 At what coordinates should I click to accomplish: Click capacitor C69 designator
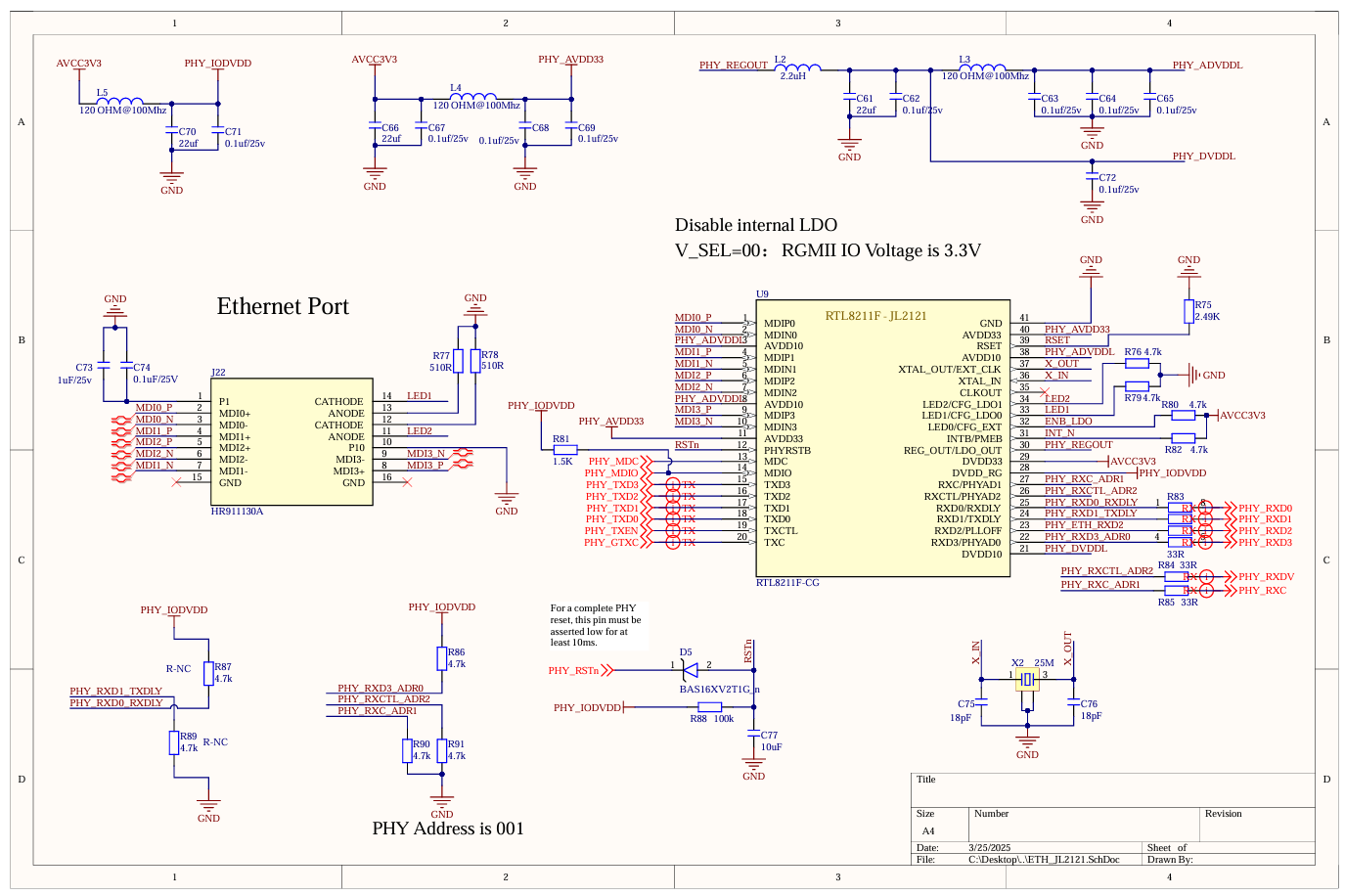586,128
